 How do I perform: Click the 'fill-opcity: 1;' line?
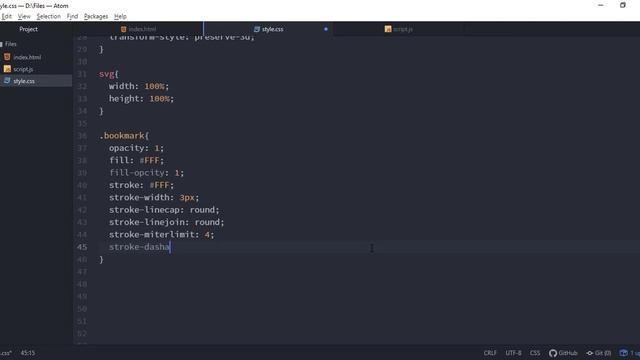tap(147, 173)
